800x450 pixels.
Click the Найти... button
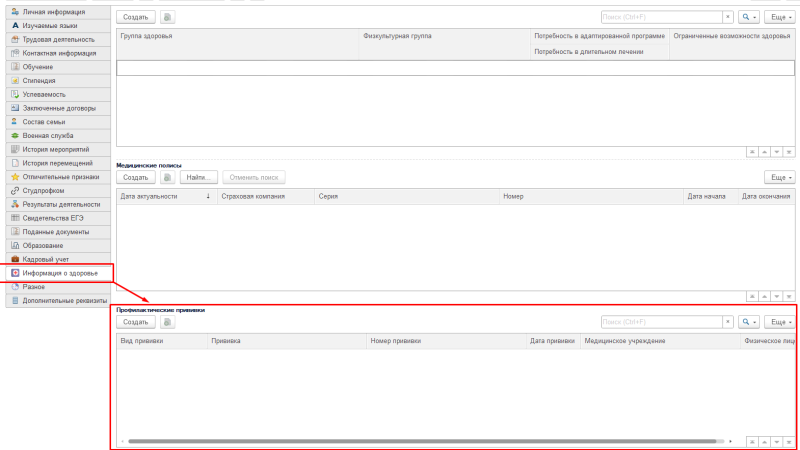198,177
